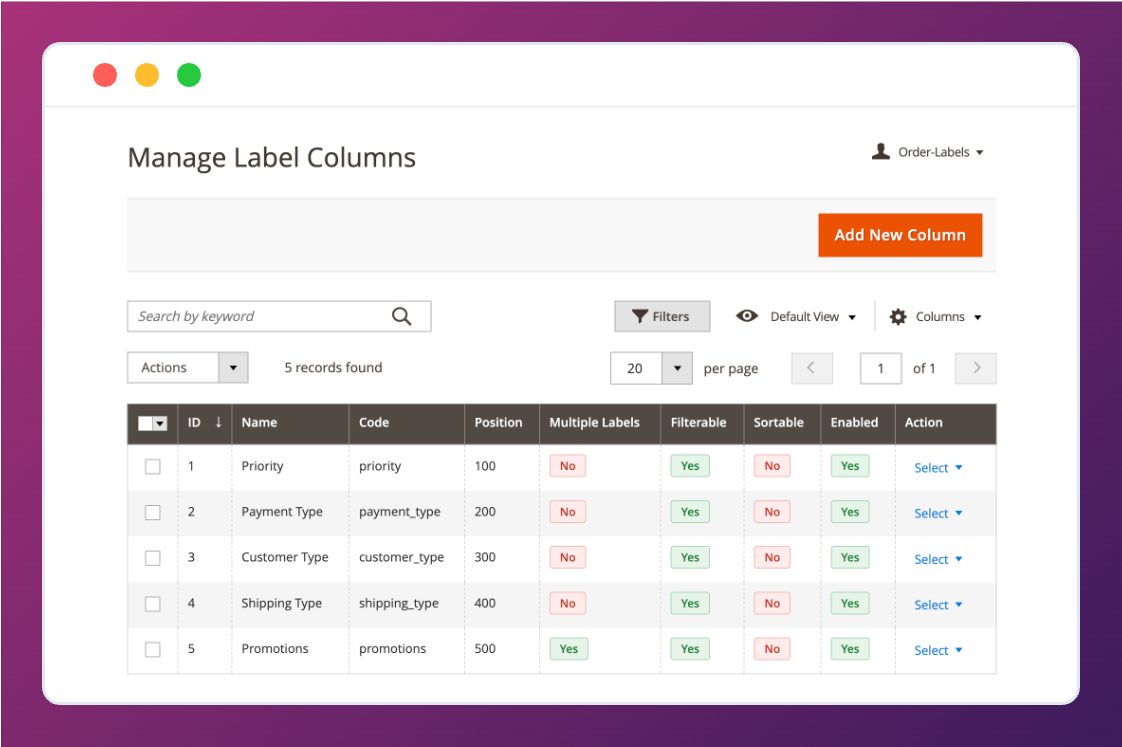Open the header mass-select dropdown arrow
Screen dimensions: 1122x747
coord(160,423)
